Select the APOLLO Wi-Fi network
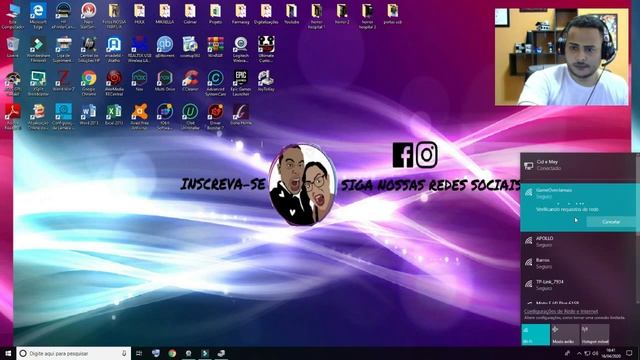This screenshot has height=360, width=640. [578, 241]
